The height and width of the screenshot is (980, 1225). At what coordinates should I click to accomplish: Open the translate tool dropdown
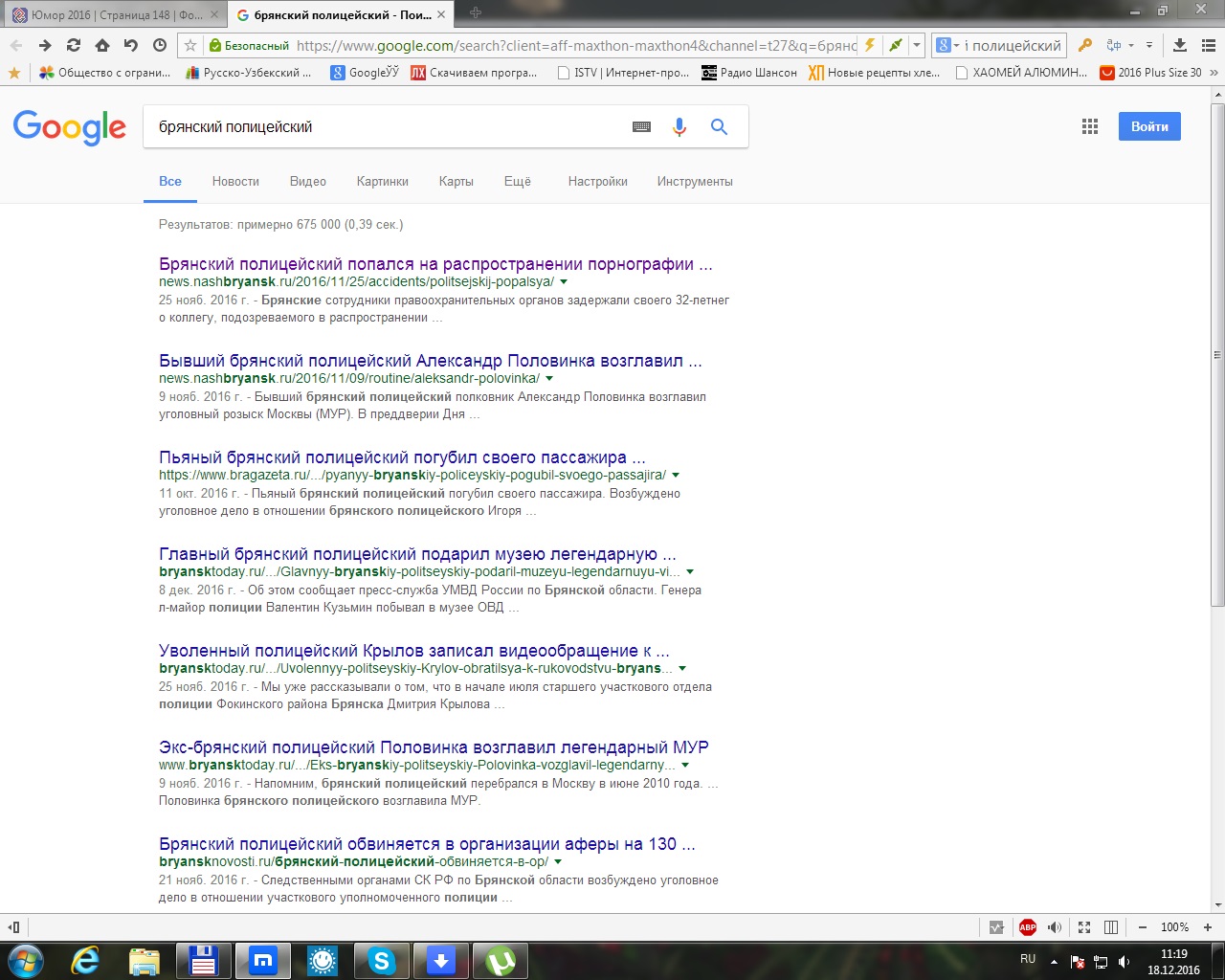pyautogui.click(x=1131, y=45)
